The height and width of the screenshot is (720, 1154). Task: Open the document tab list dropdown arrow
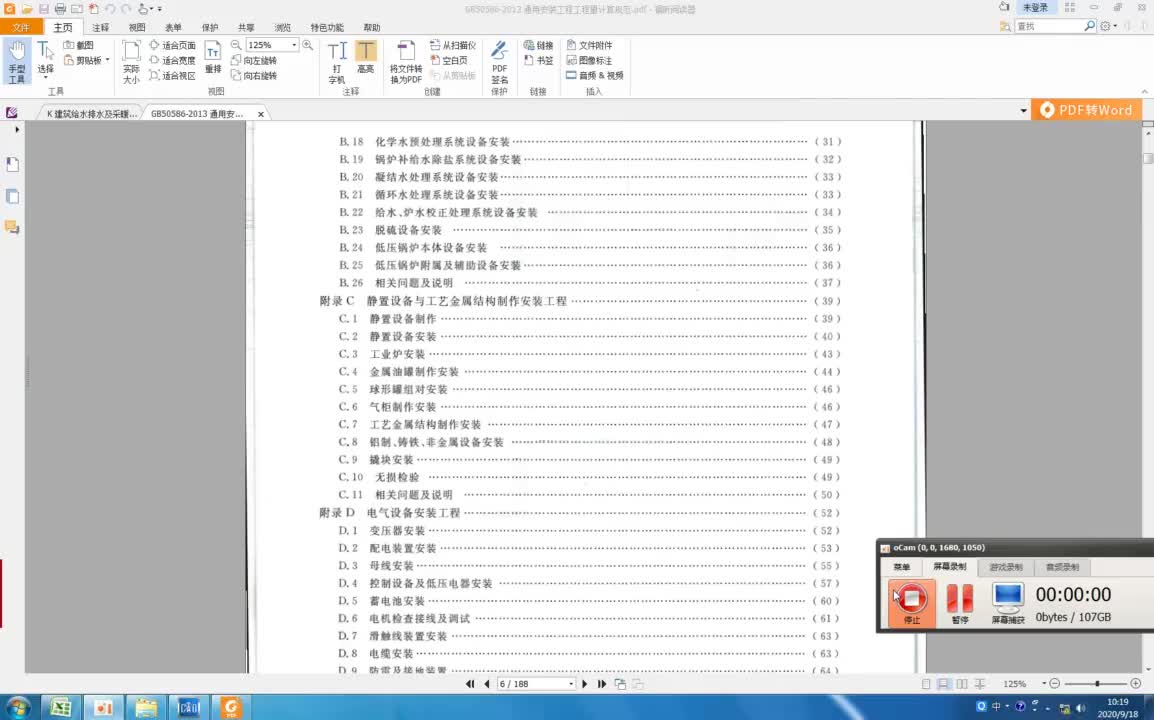(x=1023, y=110)
